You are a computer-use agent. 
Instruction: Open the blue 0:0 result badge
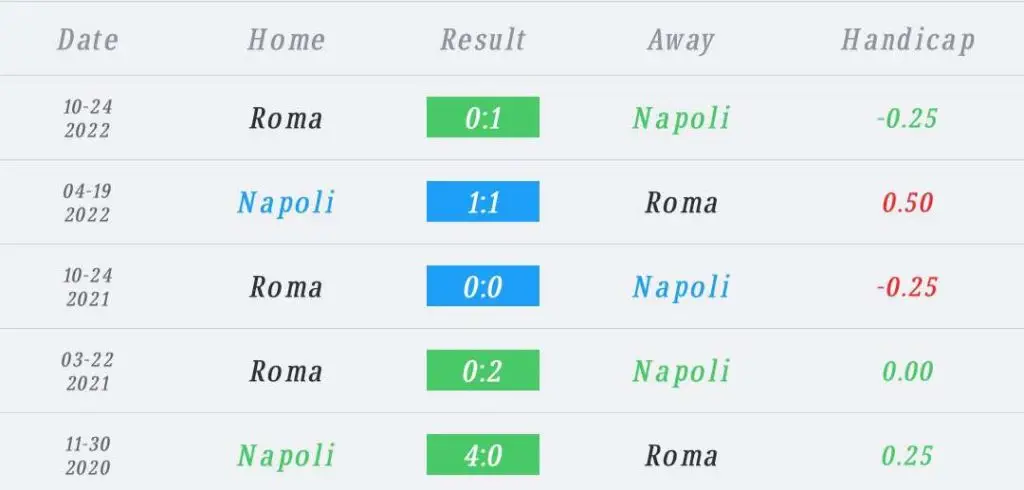(x=483, y=286)
